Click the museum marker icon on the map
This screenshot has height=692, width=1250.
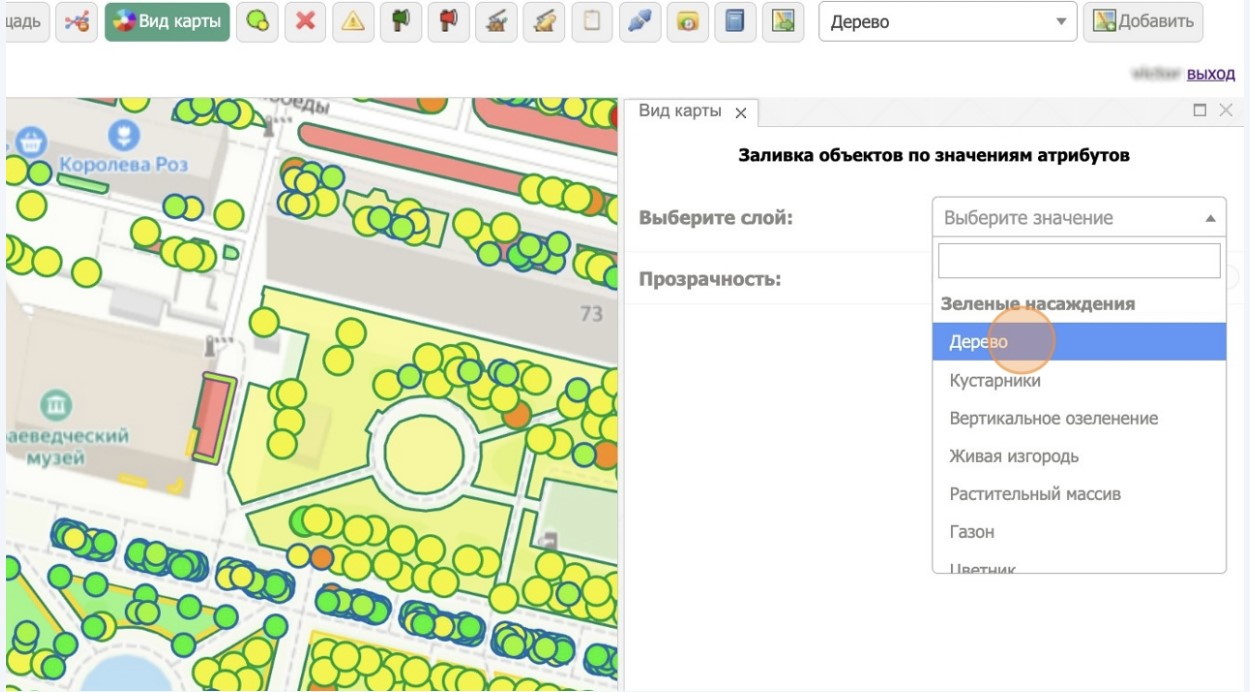(56, 405)
